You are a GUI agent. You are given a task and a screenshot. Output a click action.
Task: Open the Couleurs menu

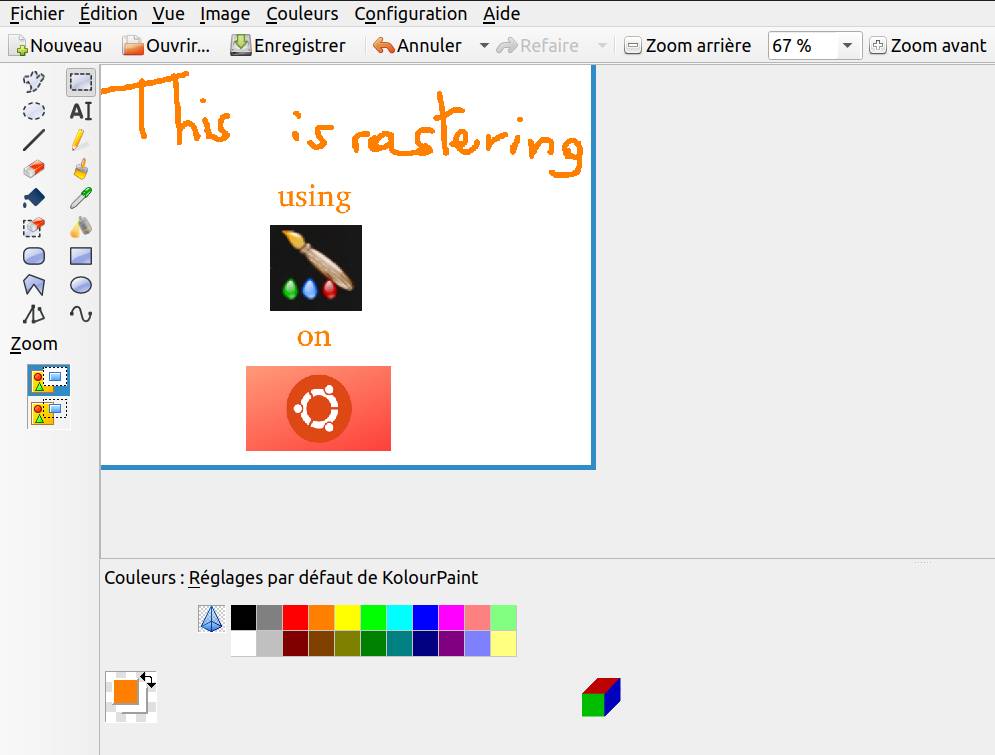click(x=302, y=13)
